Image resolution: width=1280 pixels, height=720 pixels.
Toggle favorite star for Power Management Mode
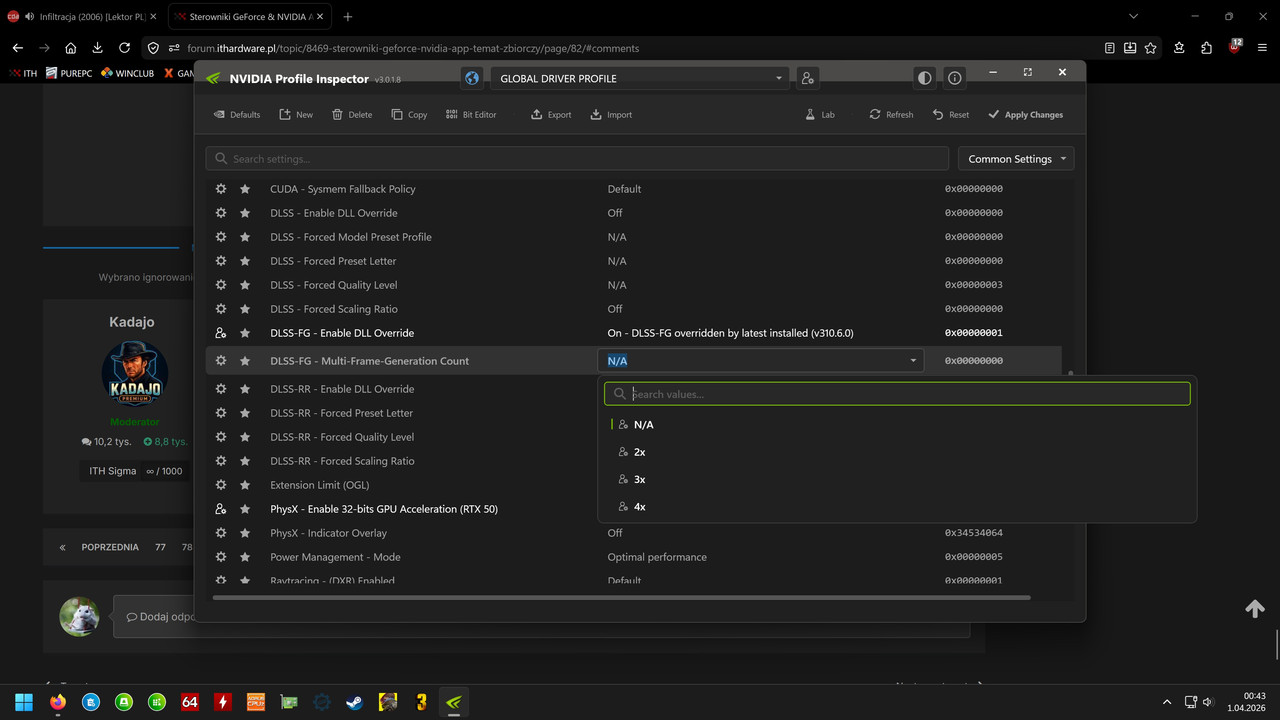click(245, 557)
